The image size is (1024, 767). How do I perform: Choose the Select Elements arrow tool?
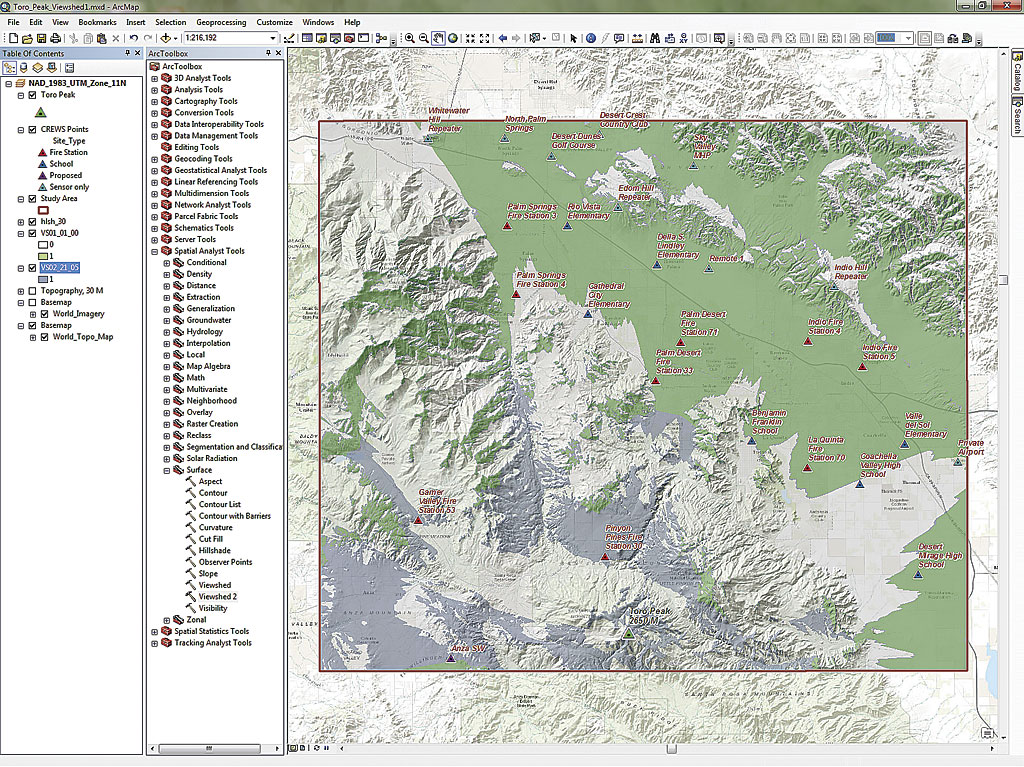coord(573,38)
